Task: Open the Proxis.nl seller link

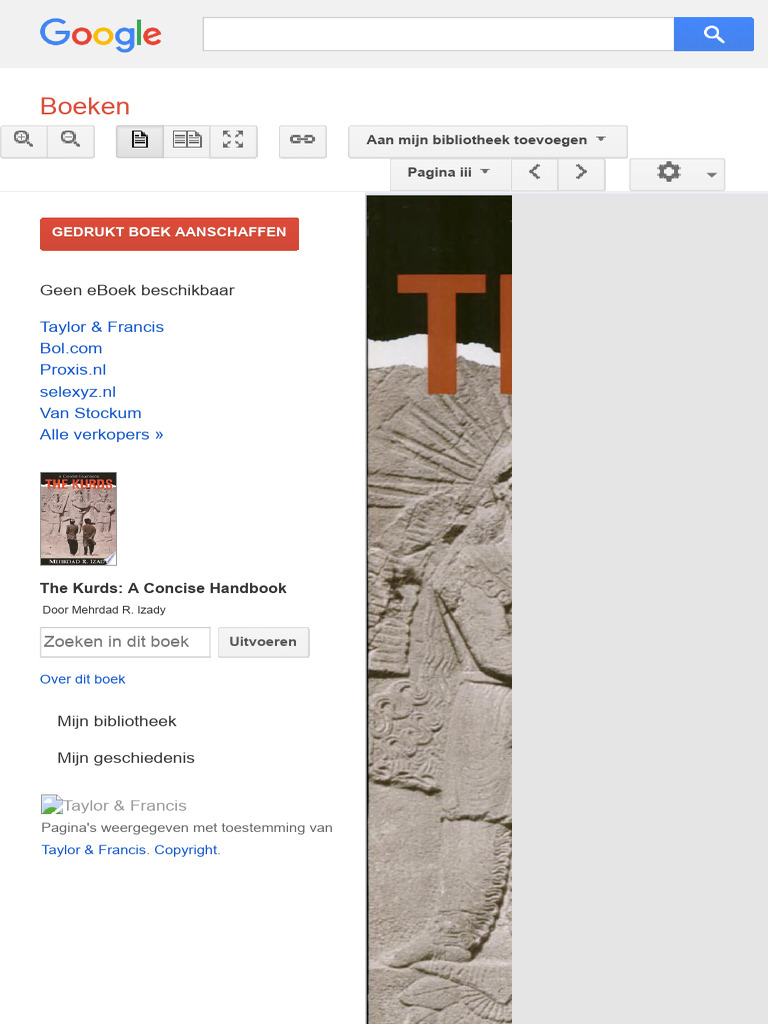Action: (x=73, y=370)
